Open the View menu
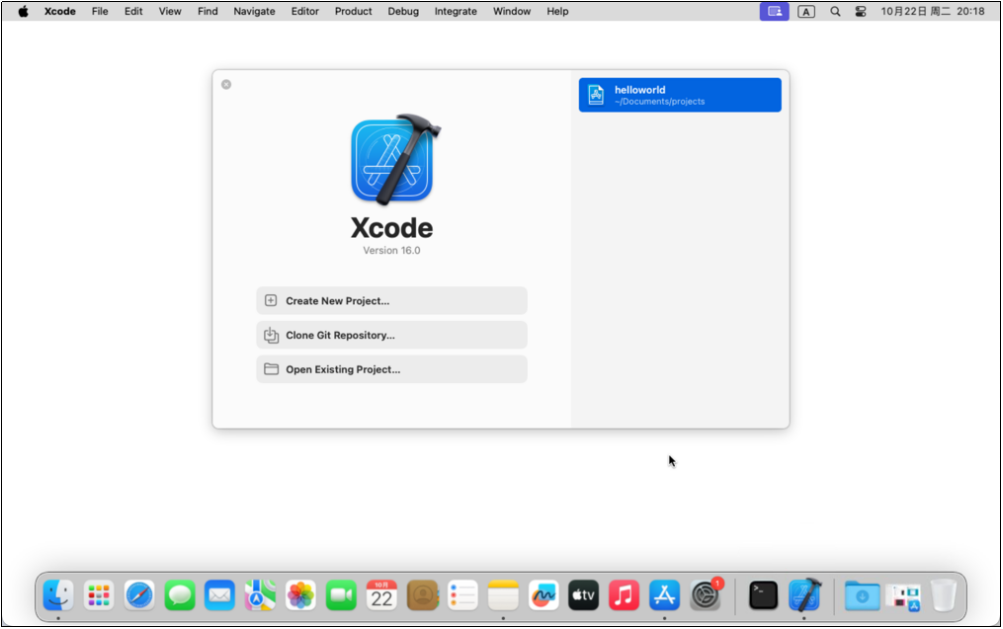Screen dimensions: 1003x629 coord(170,12)
